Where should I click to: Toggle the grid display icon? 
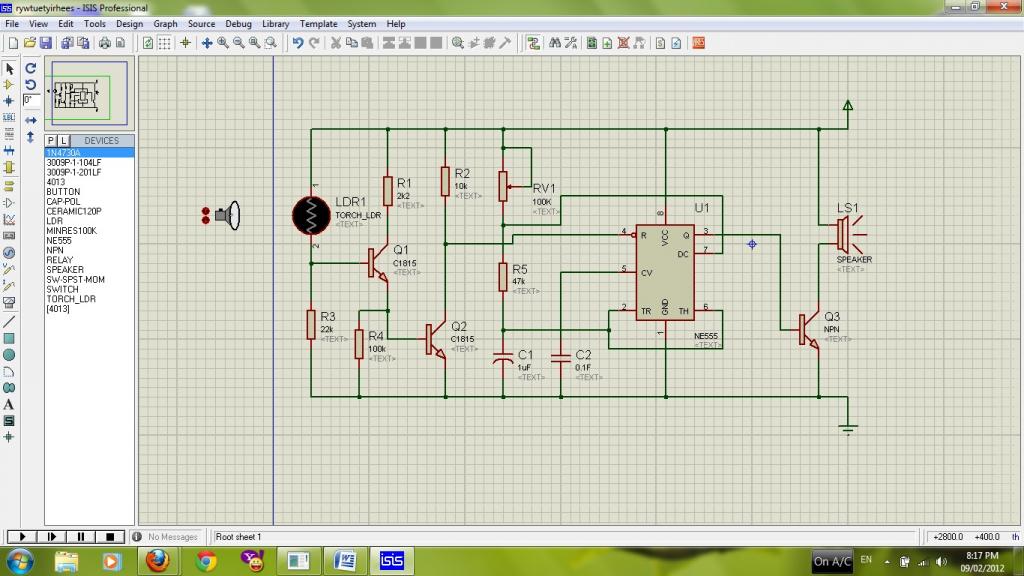(x=165, y=43)
